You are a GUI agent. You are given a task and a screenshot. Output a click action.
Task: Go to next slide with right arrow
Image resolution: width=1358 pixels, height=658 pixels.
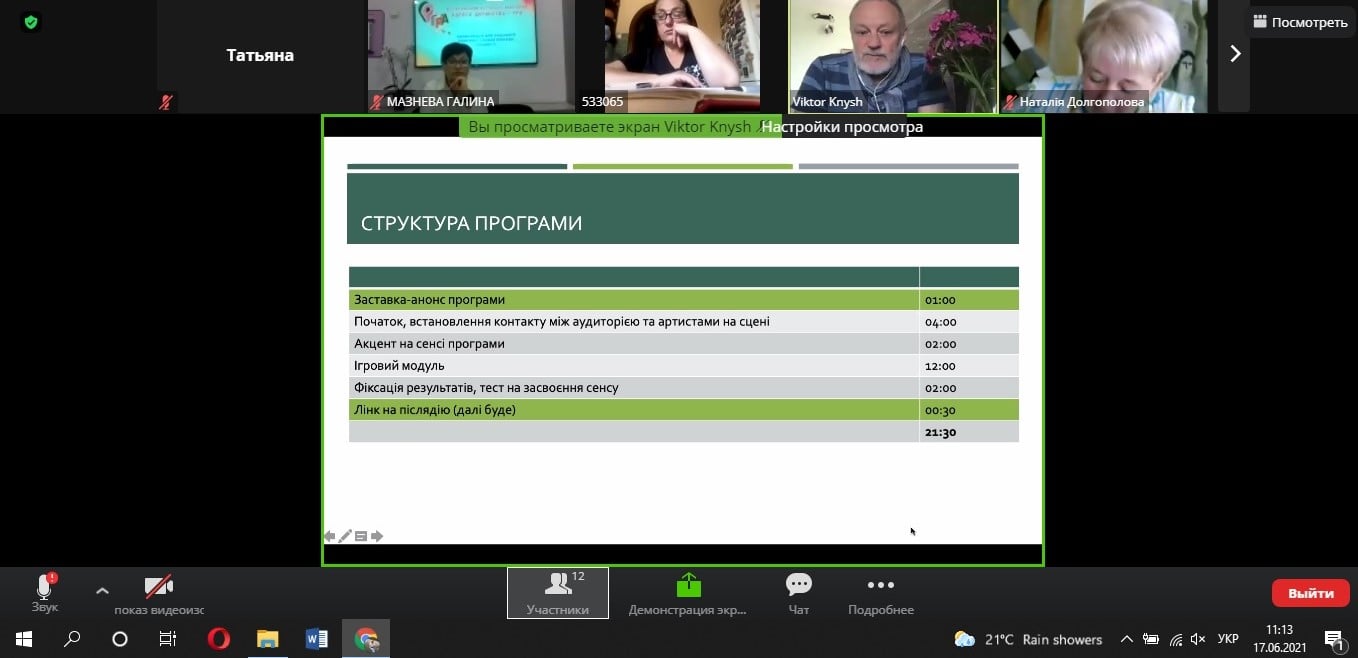(377, 537)
